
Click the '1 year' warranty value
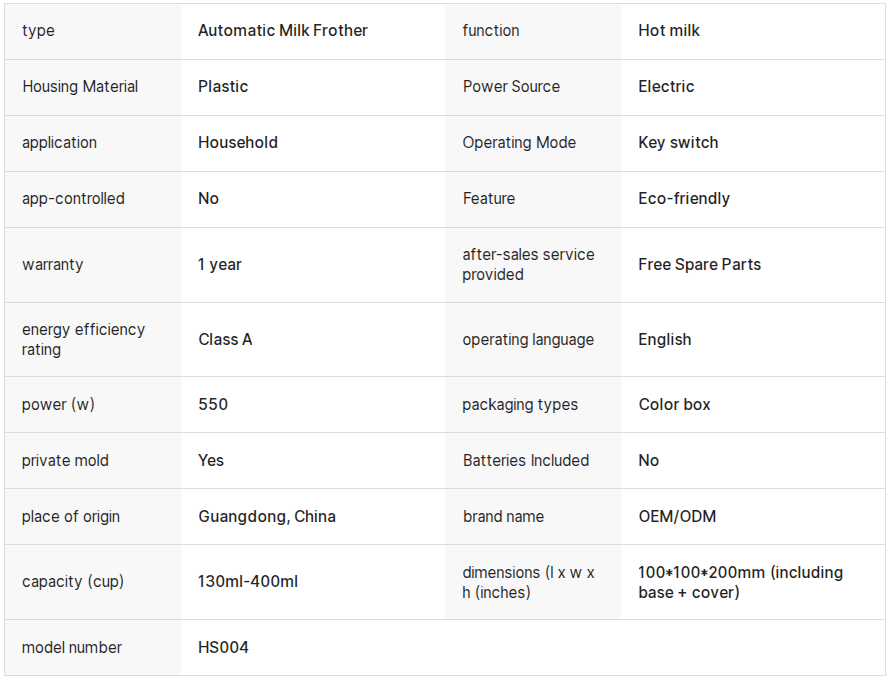(x=220, y=265)
